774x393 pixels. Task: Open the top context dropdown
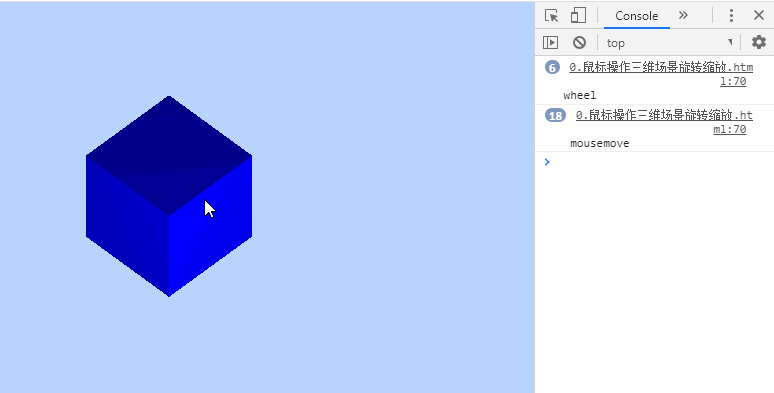[x=669, y=43]
